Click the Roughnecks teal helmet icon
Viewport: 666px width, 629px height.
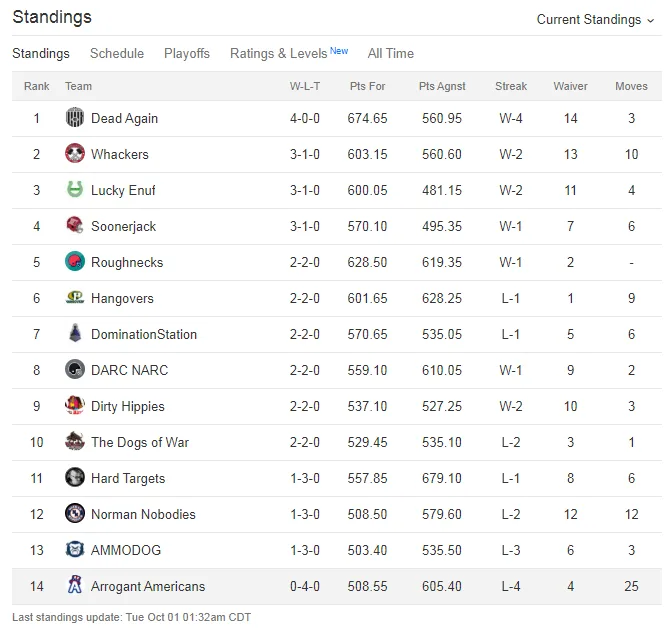click(75, 262)
